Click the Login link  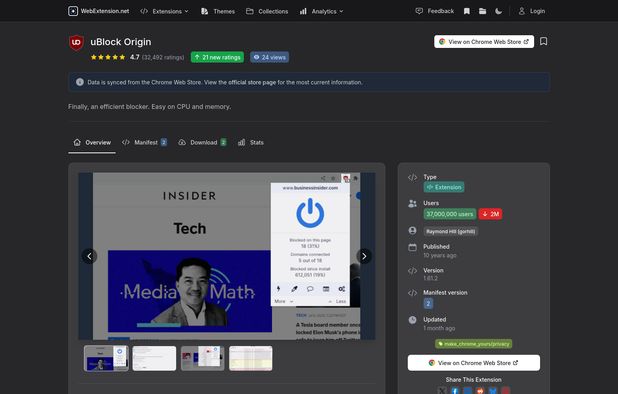coord(532,11)
